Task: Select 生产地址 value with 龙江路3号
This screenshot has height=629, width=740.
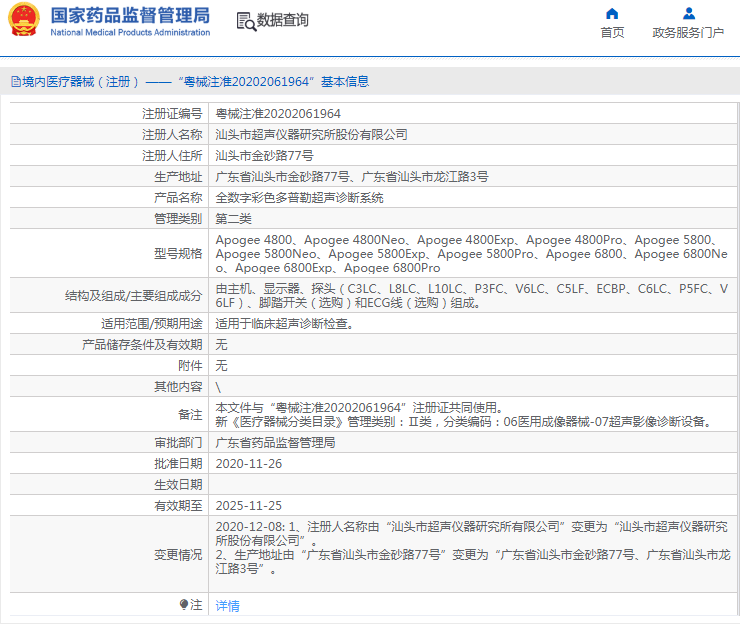Action: pyautogui.click(x=352, y=177)
